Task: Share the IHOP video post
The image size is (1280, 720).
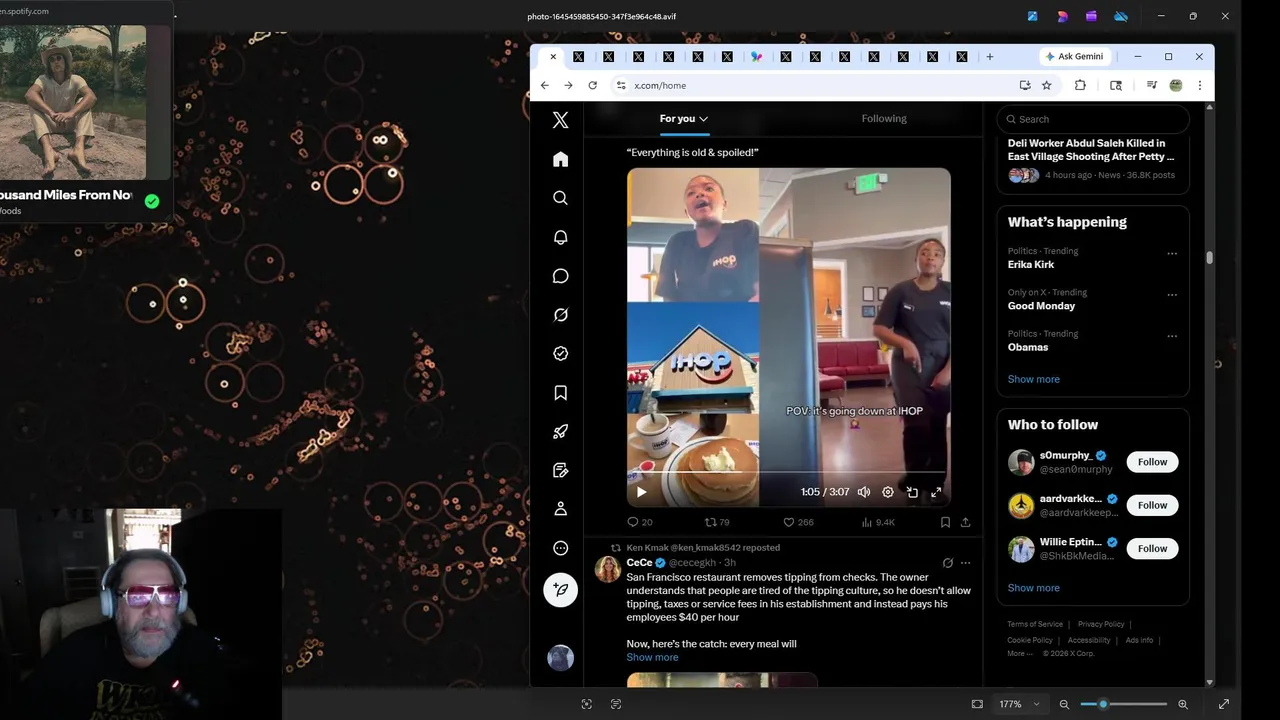Action: (x=965, y=522)
